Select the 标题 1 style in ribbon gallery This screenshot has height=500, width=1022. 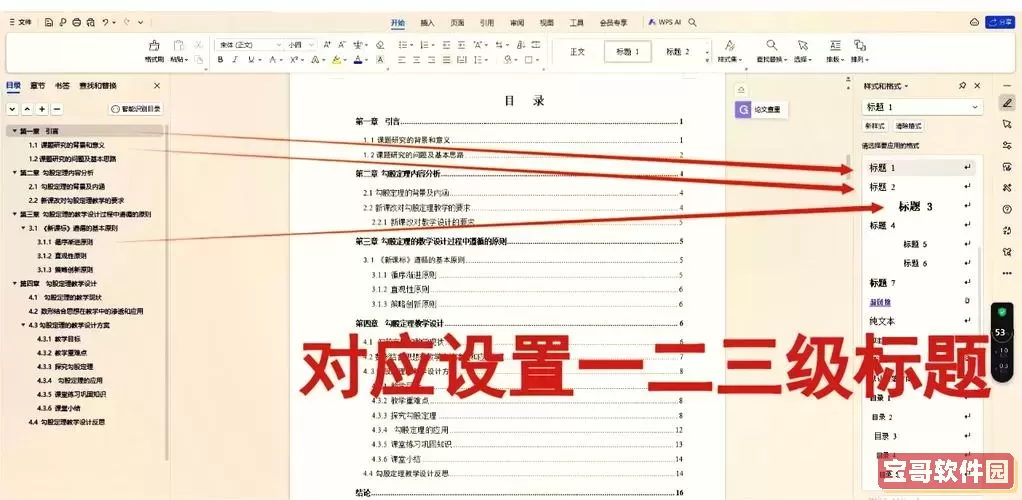pos(628,51)
